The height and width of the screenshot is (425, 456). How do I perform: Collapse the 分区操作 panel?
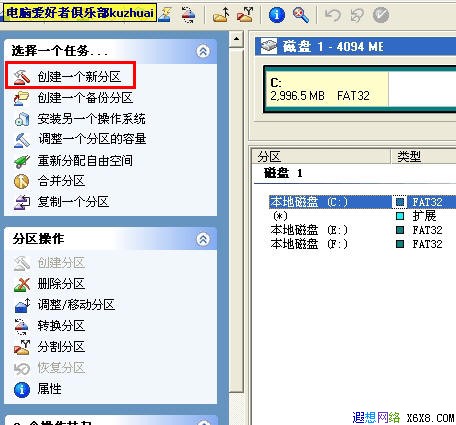coord(203,239)
